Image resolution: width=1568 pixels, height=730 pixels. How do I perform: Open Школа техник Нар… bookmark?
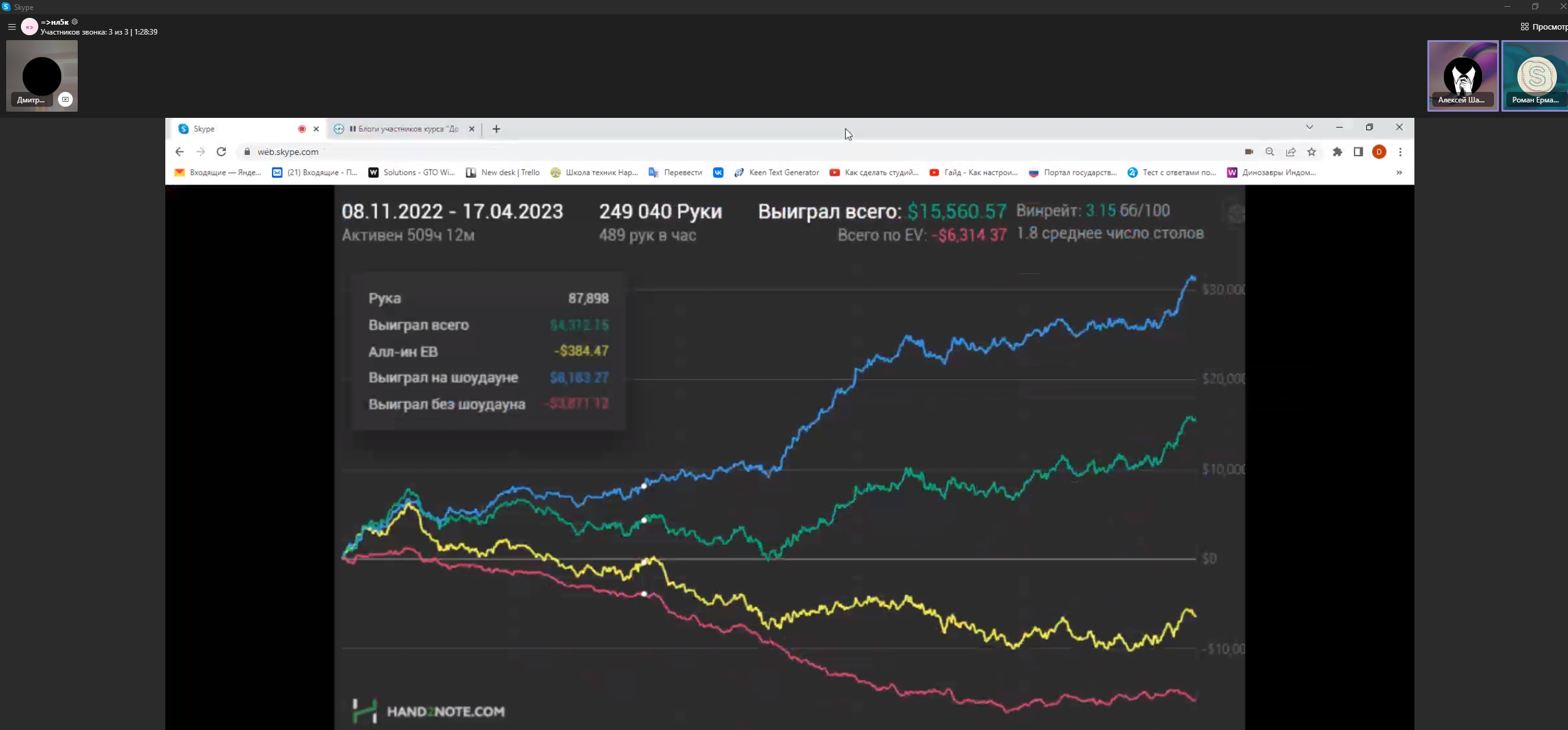pos(595,173)
